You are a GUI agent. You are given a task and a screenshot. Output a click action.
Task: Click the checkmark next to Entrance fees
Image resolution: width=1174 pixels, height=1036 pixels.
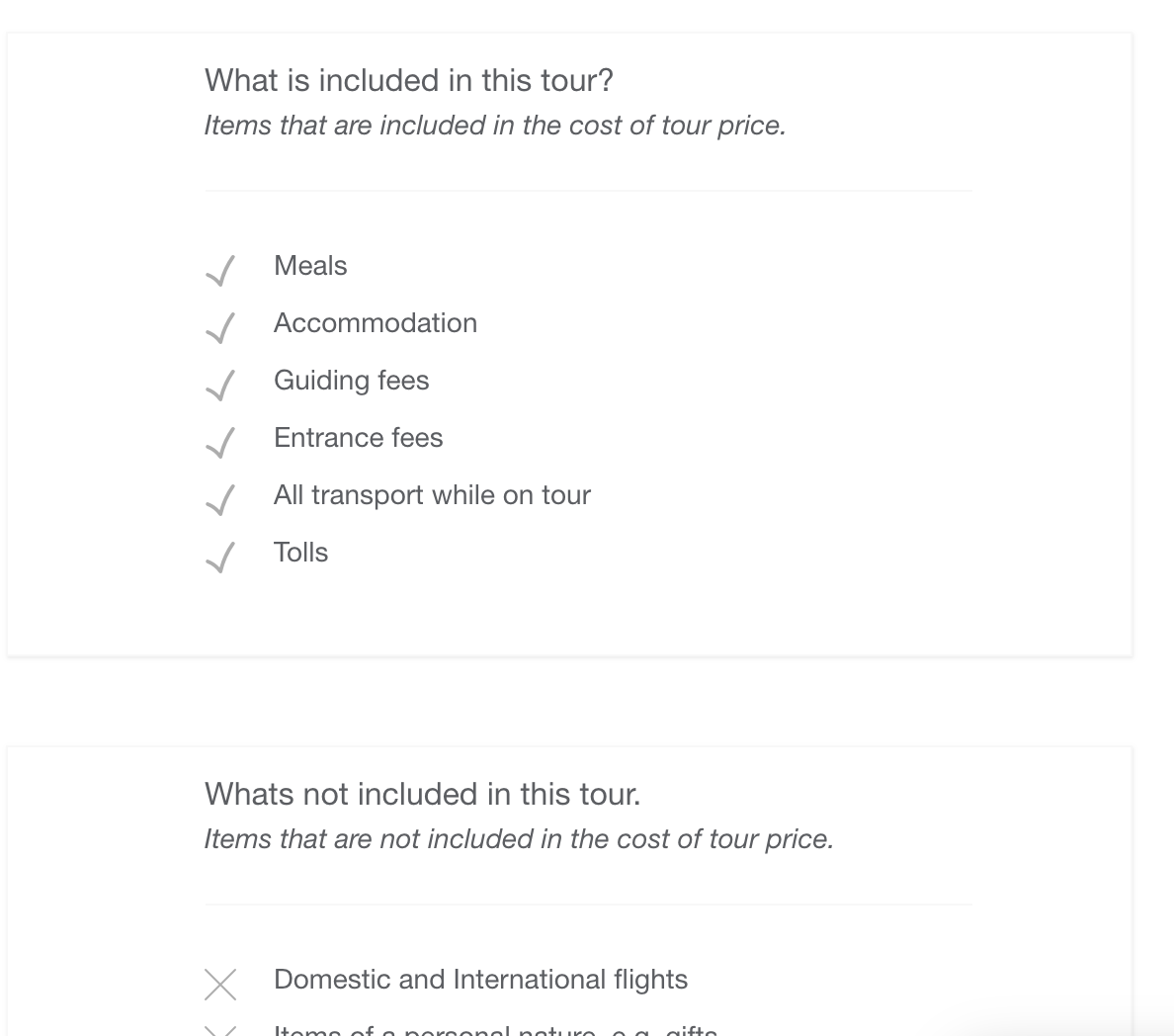pos(220,443)
